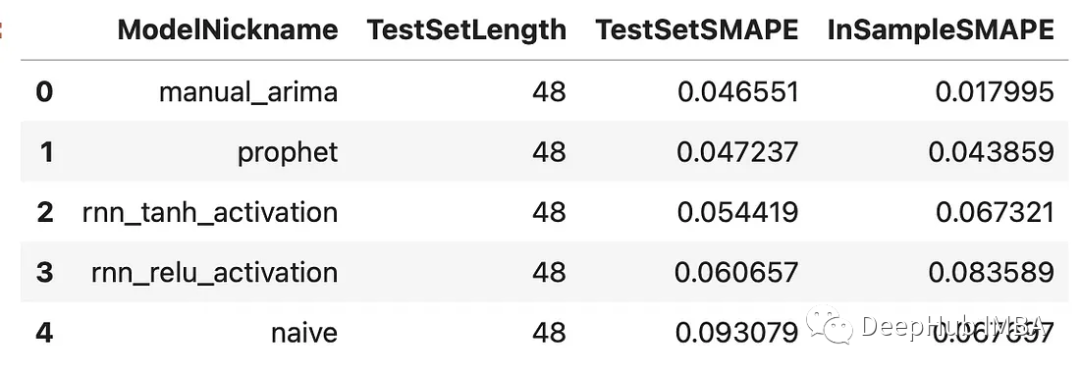Click the WeChat logo icon in the watermark
This screenshot has width=1080, height=376.
tap(830, 324)
